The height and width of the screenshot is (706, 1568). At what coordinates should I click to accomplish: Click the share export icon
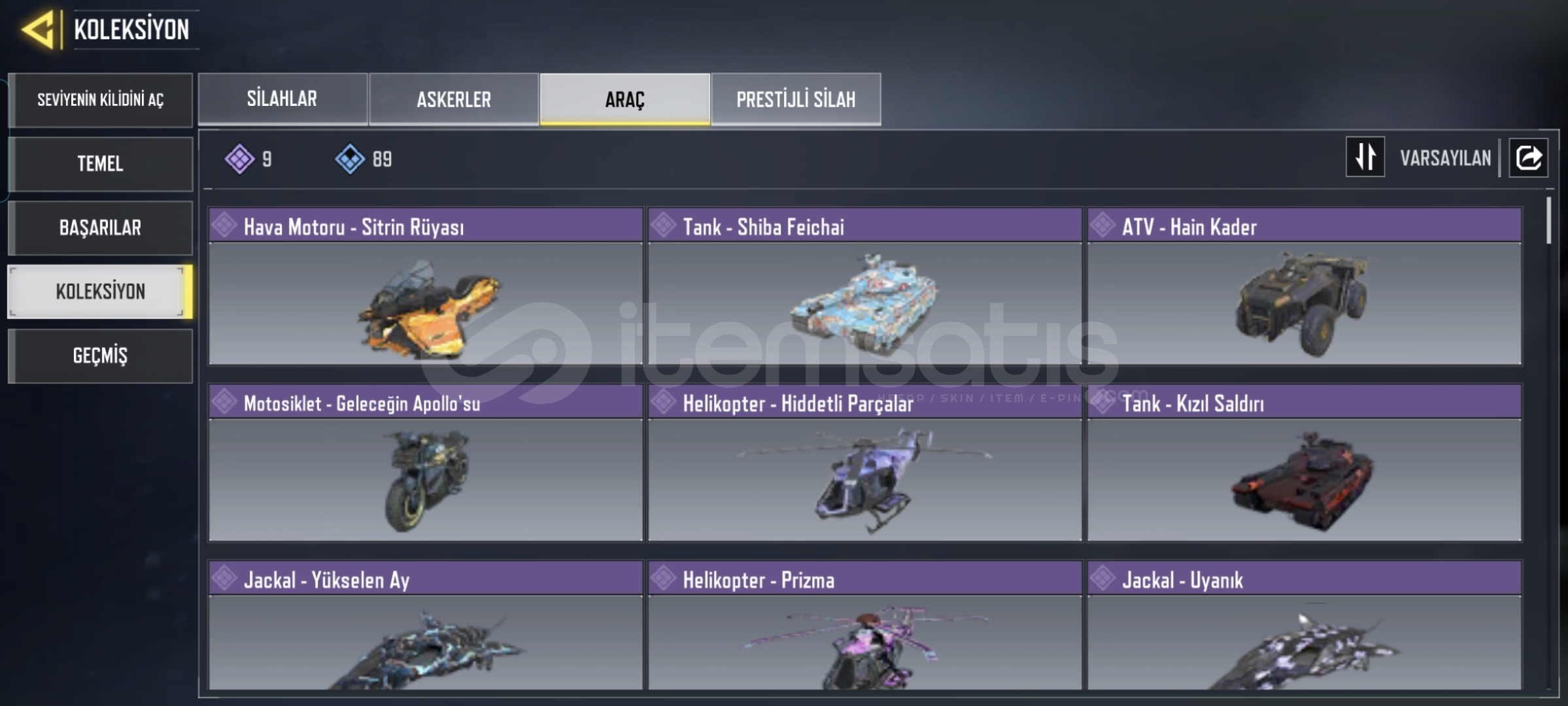pos(1528,158)
